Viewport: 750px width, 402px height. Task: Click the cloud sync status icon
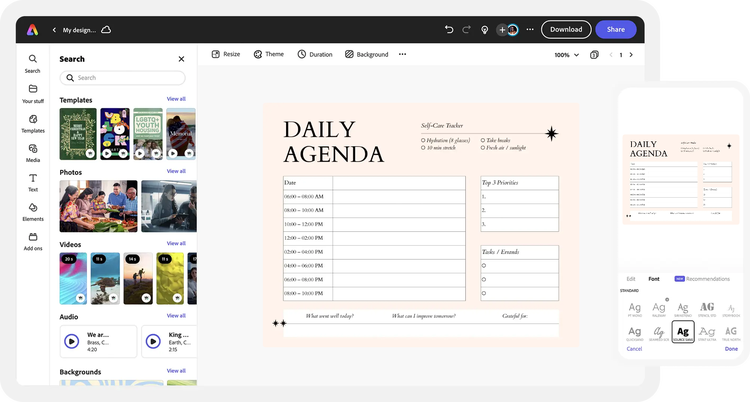click(106, 30)
